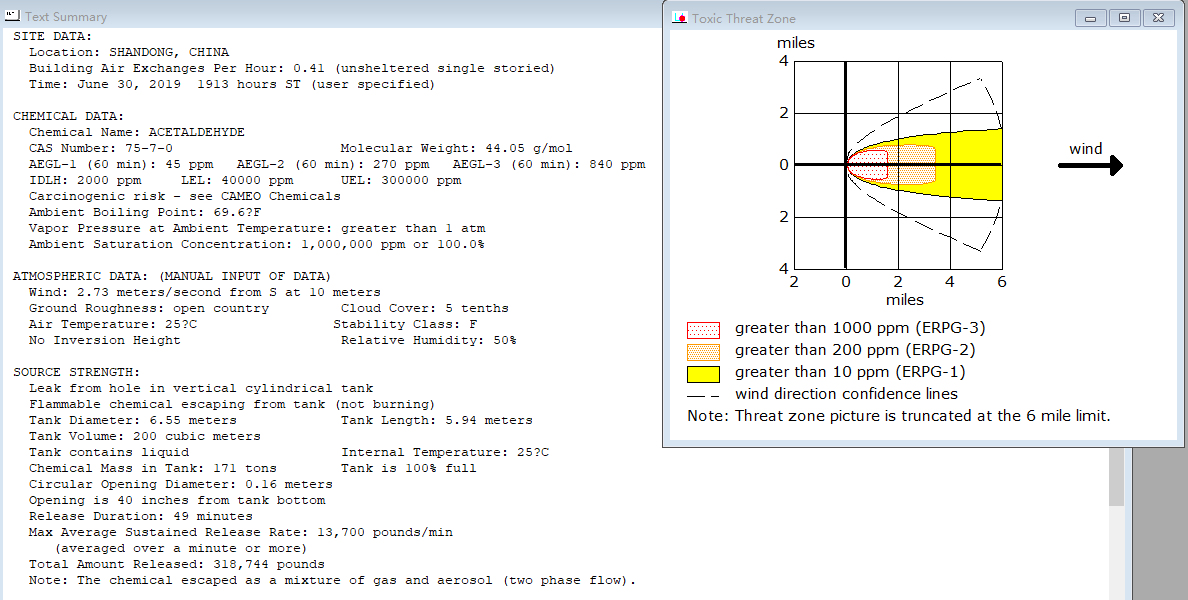1188x600 pixels.
Task: Click the Text Summary title text
Action: 66,17
